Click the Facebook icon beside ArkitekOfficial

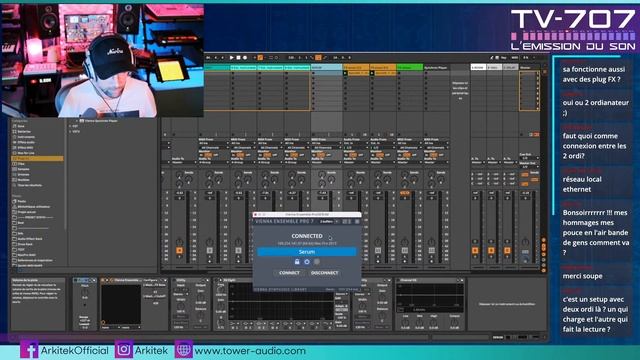pyautogui.click(x=29, y=350)
